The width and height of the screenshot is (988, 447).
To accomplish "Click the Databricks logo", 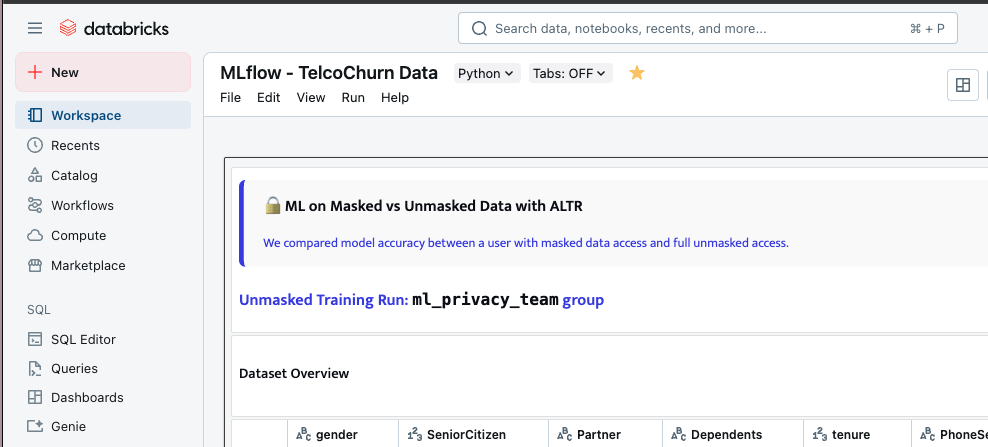I will 114,28.
